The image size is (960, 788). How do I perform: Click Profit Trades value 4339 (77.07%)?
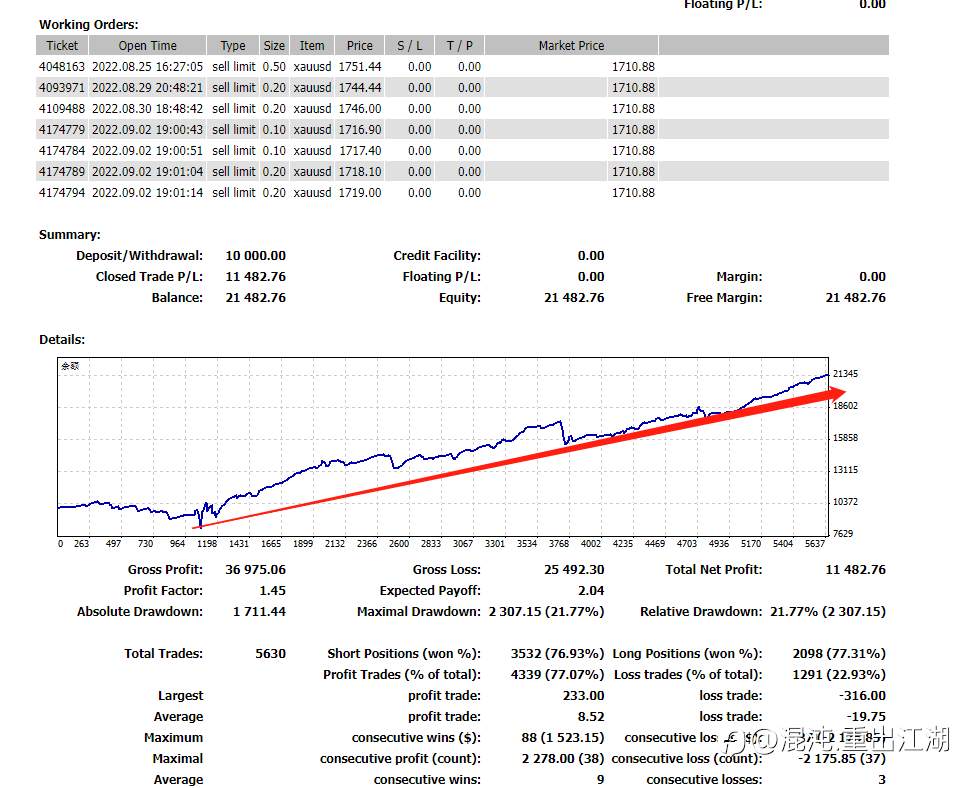[557, 675]
